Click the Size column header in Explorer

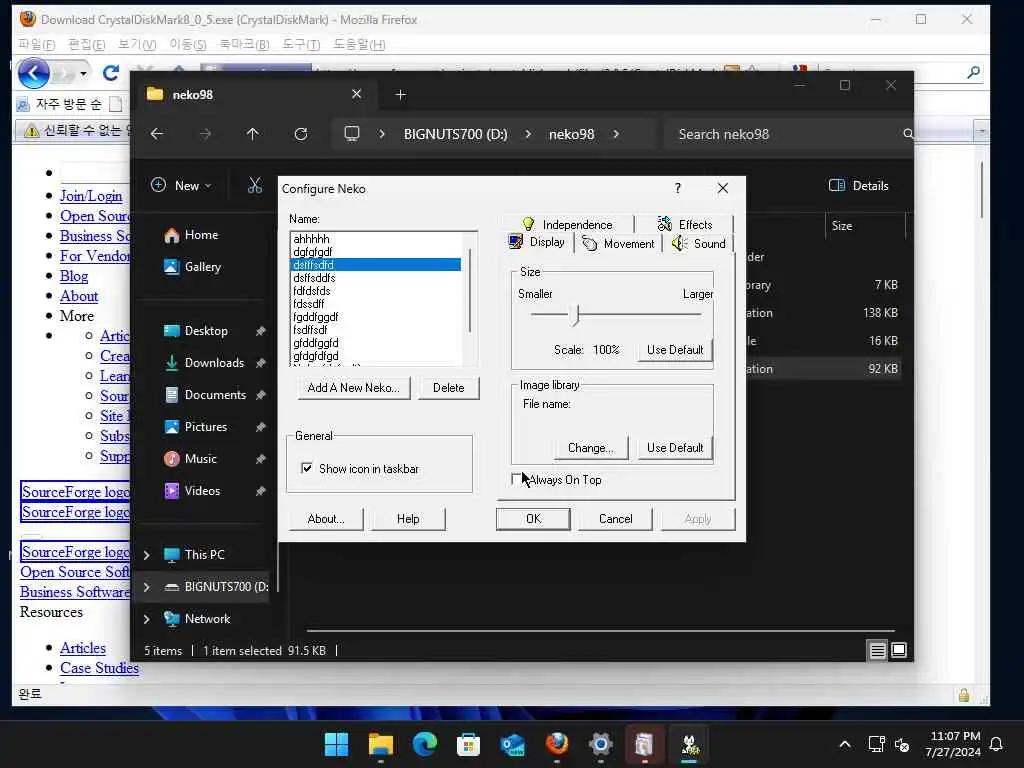click(x=864, y=226)
